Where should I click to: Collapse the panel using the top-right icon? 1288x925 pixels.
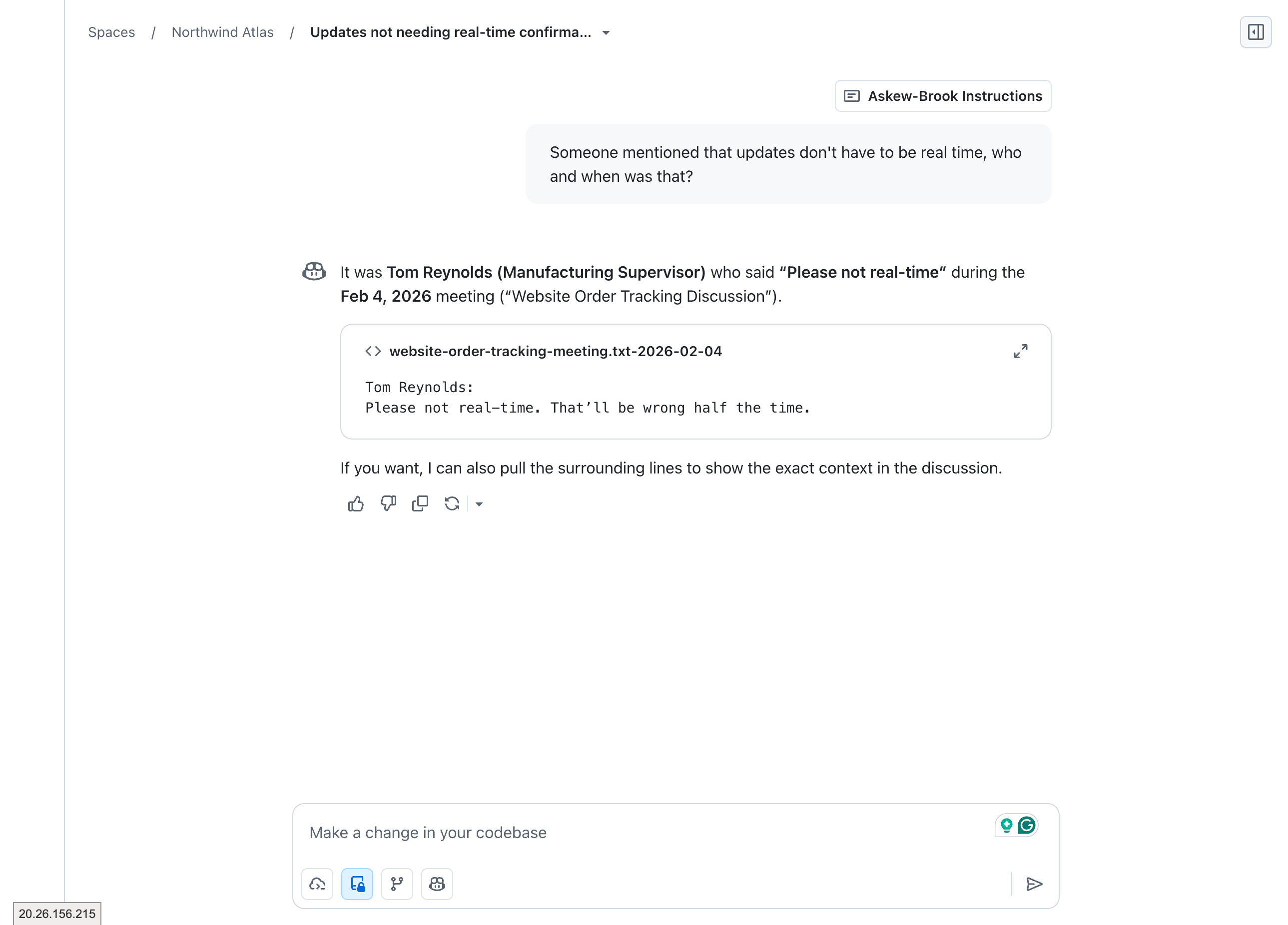(x=1256, y=32)
